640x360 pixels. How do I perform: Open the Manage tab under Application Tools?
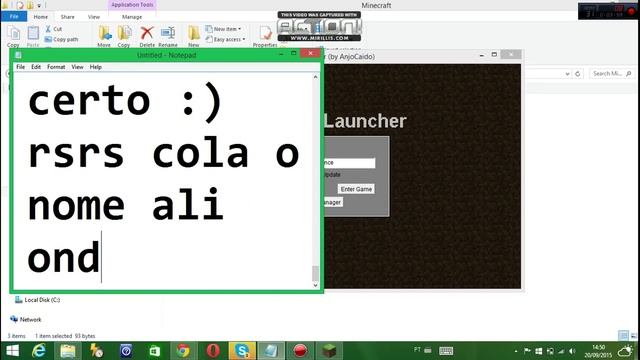(x=132, y=17)
